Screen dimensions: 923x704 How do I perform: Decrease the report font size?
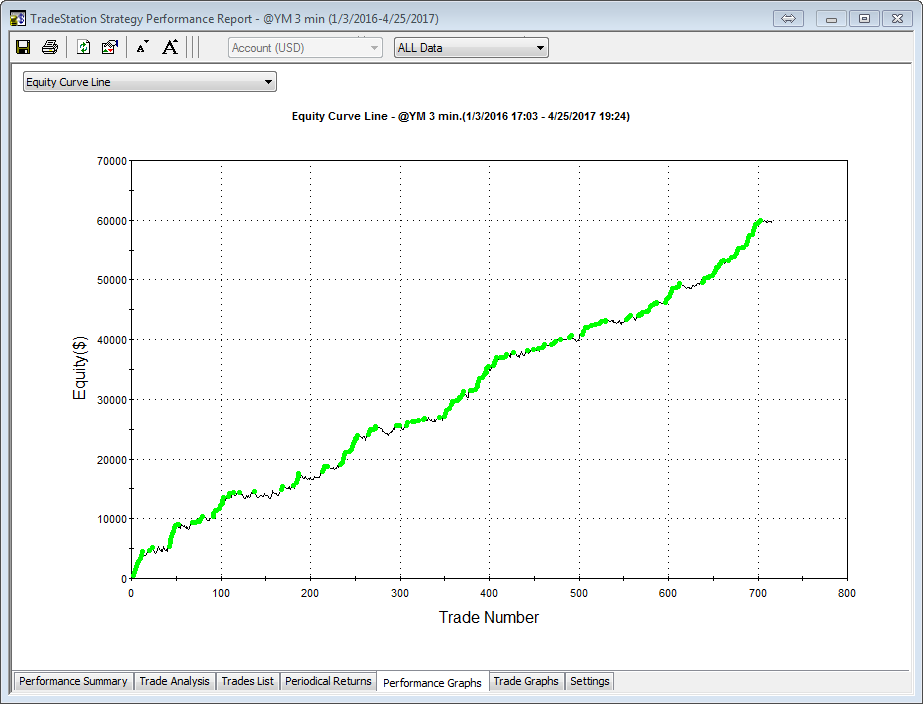(x=142, y=47)
